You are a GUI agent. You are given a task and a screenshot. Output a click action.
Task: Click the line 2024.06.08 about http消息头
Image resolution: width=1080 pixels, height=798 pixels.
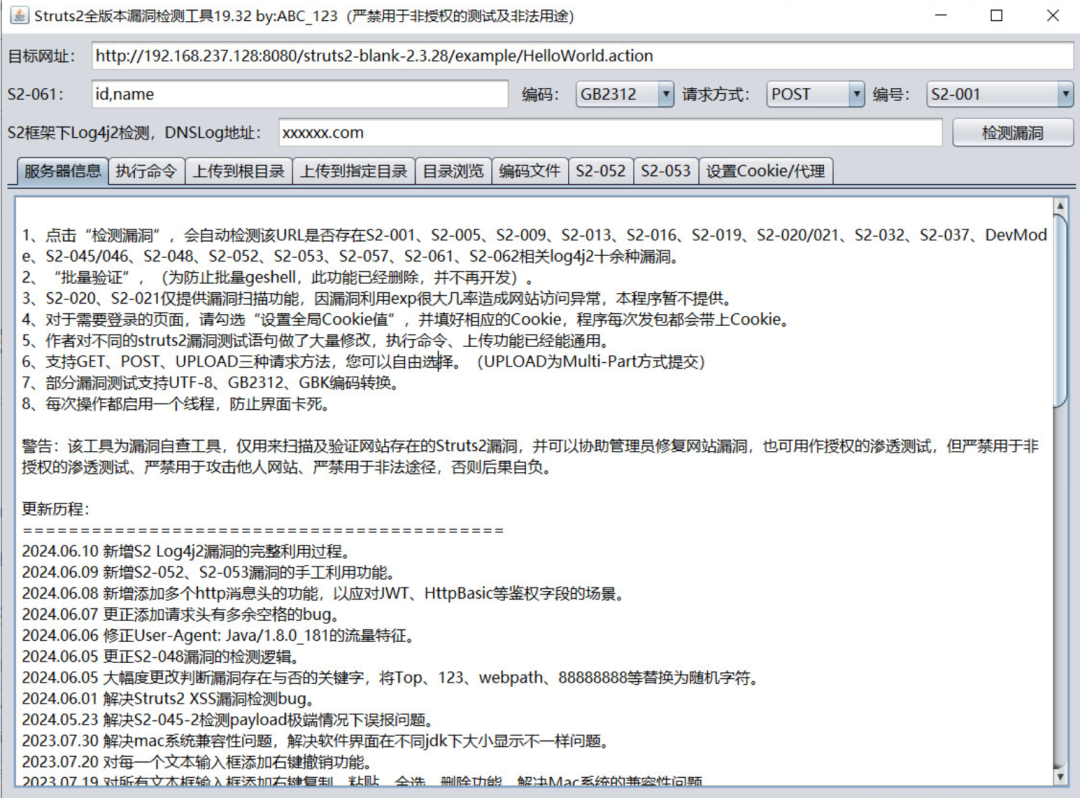pyautogui.click(x=322, y=594)
